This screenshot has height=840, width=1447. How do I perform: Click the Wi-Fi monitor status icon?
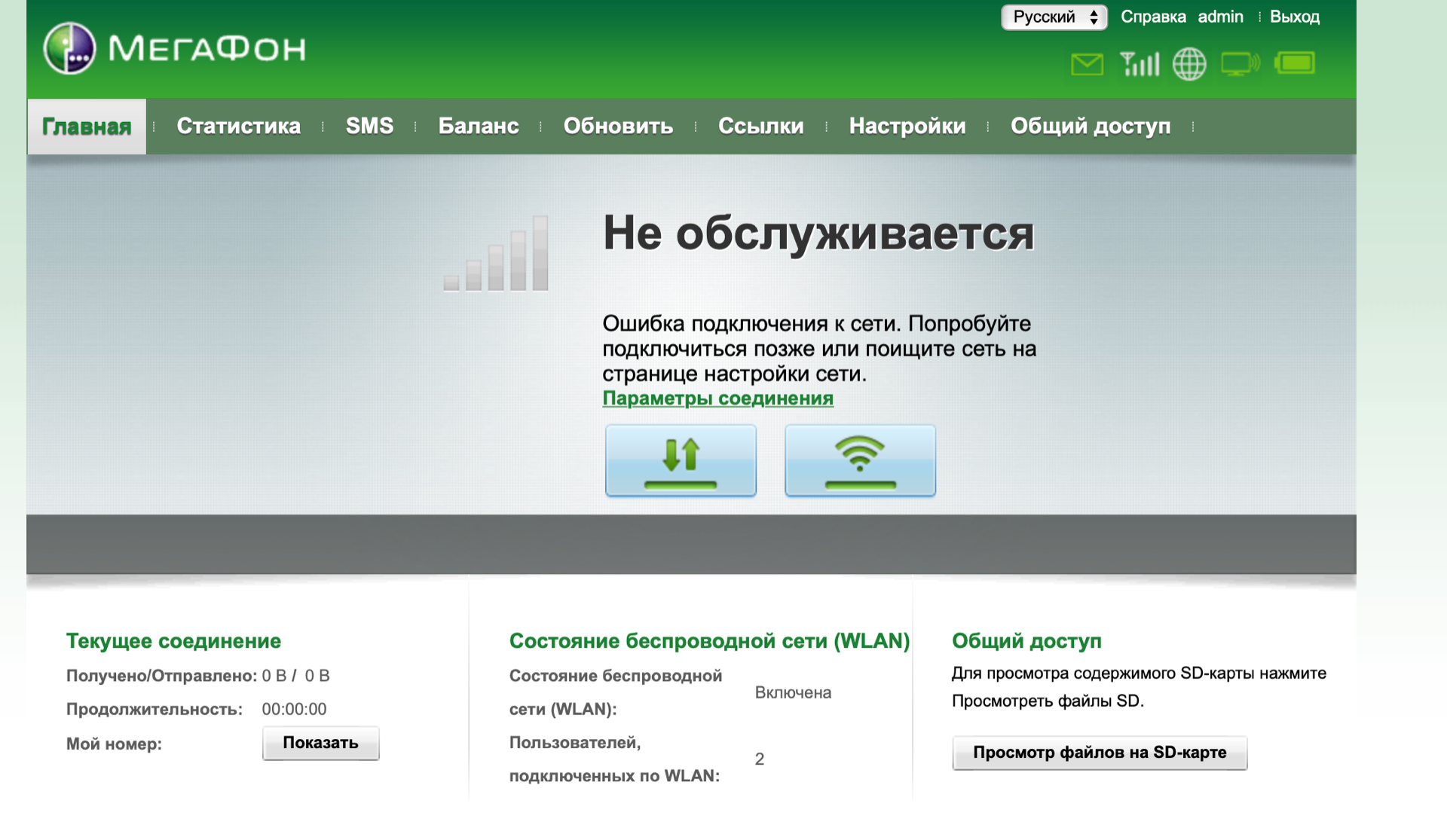point(1241,64)
